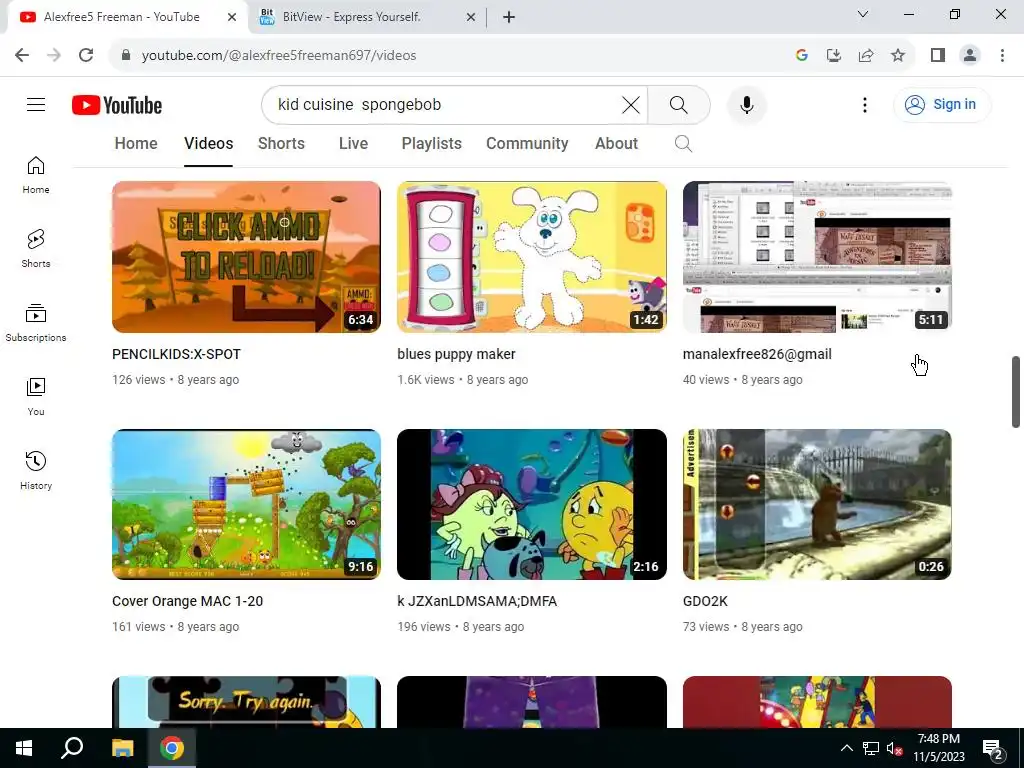Click the browser address bar URL
The height and width of the screenshot is (768, 1024).
pyautogui.click(x=279, y=55)
